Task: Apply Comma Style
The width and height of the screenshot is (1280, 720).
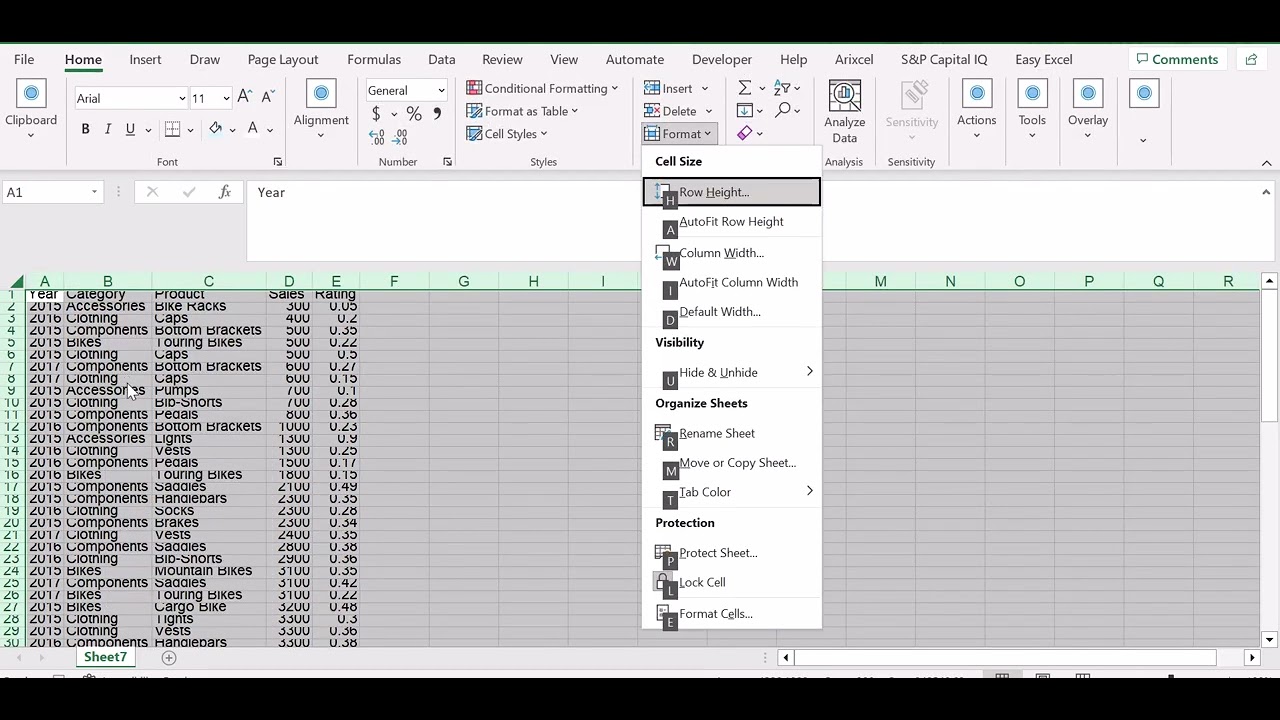Action: coord(437,114)
